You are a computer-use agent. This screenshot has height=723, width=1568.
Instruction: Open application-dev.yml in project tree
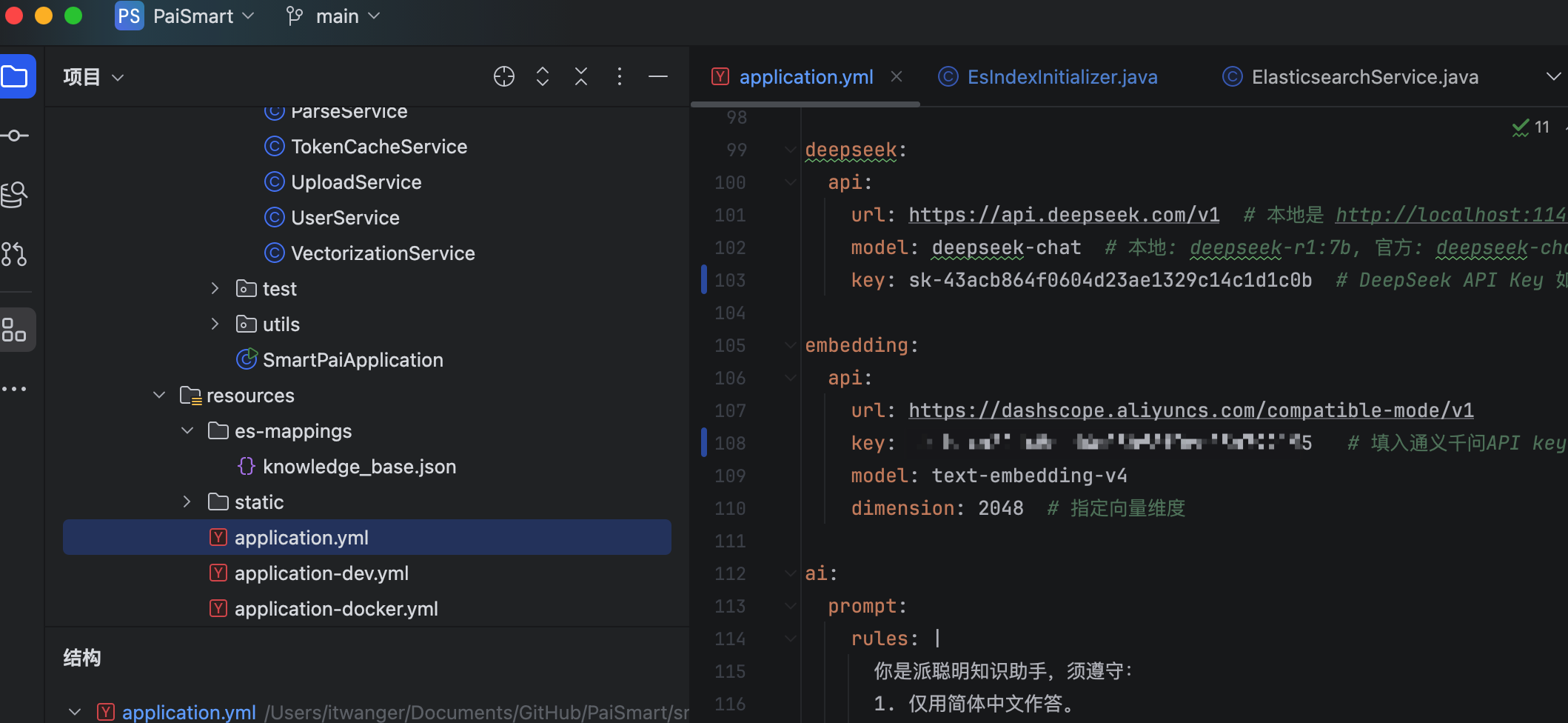[321, 573]
